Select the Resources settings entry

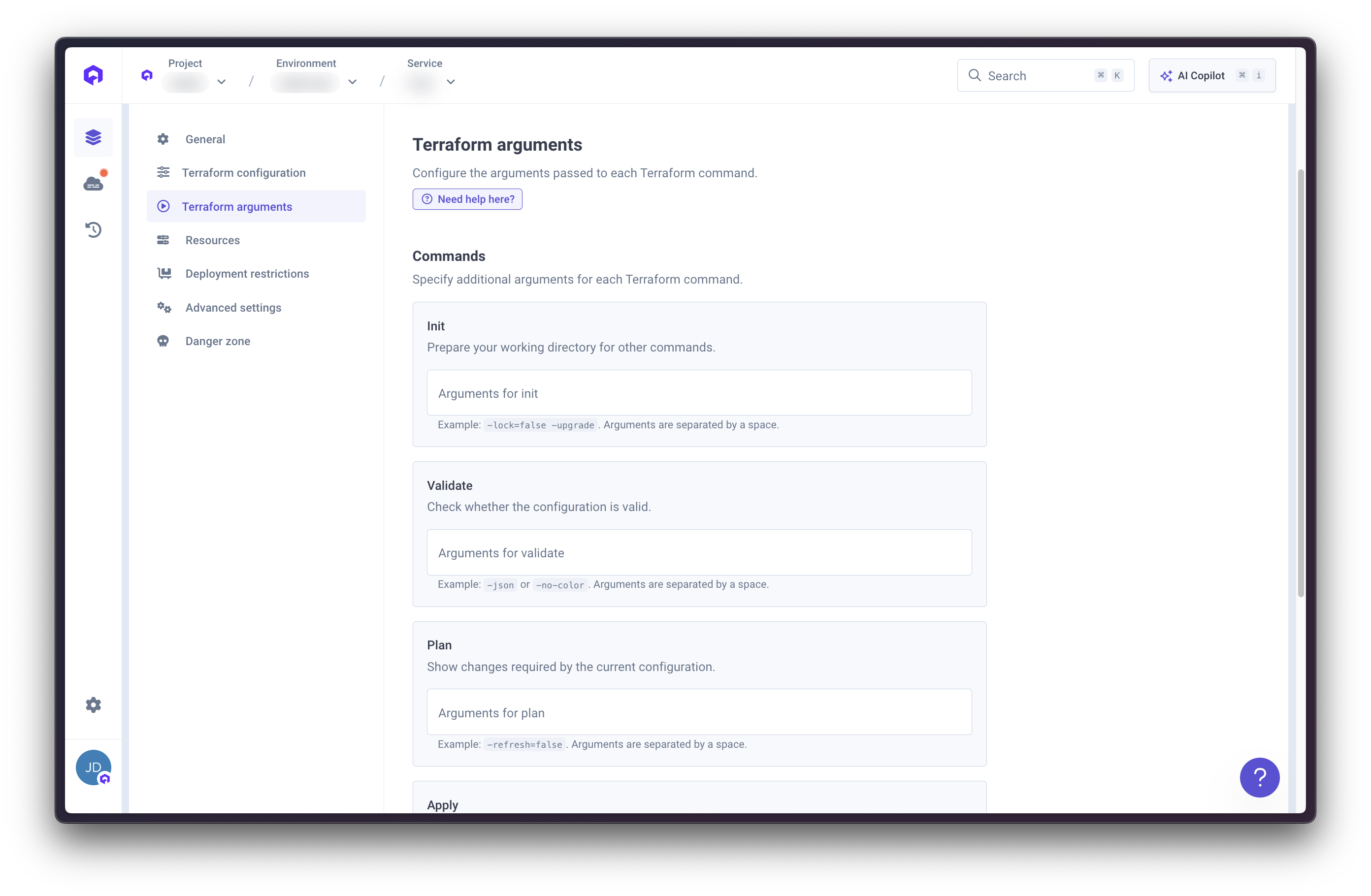(x=212, y=240)
